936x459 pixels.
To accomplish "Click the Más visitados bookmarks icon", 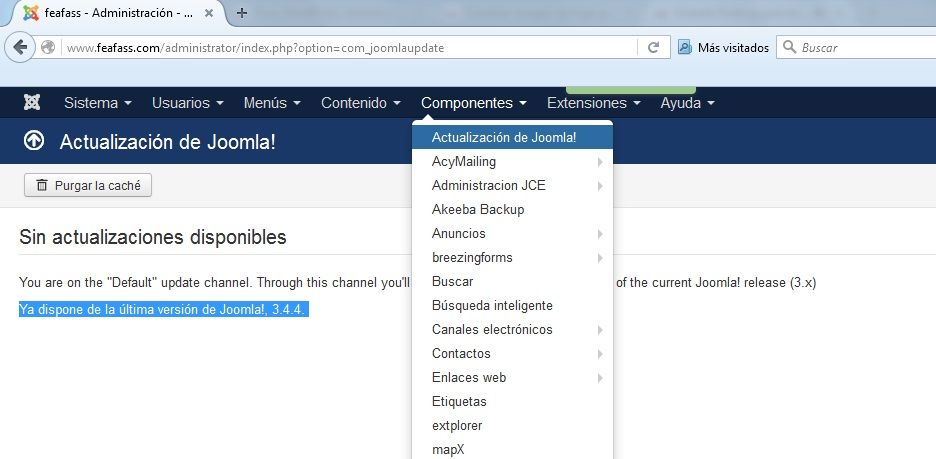I will tap(685, 47).
